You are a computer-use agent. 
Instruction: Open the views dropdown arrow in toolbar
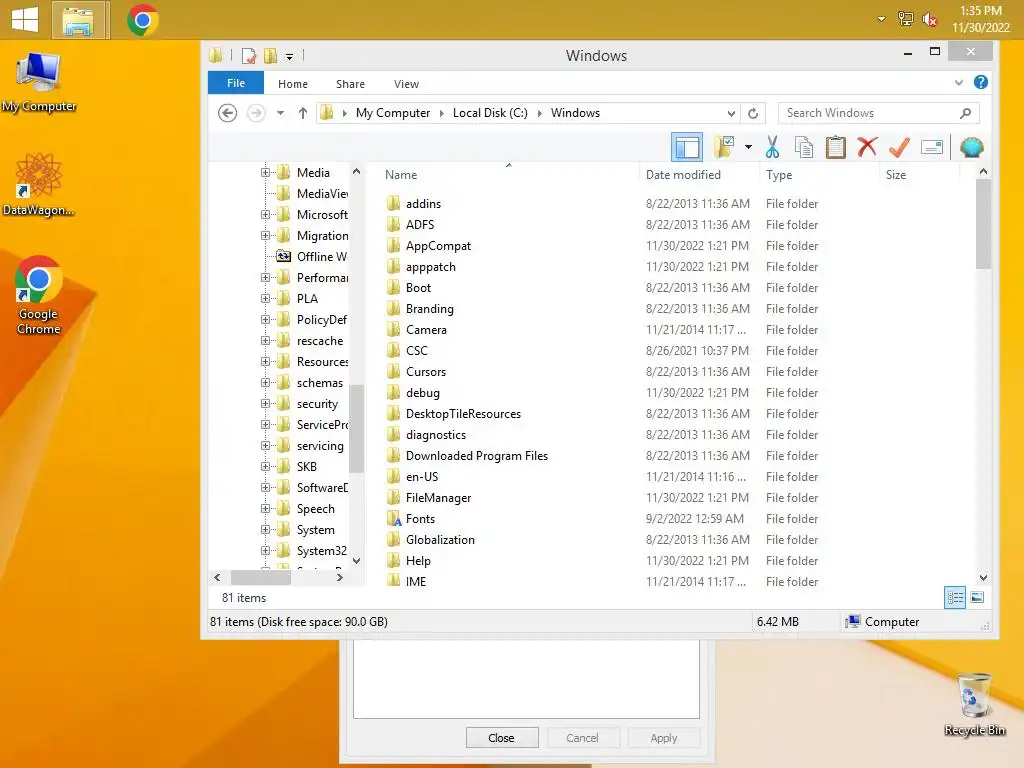click(748, 148)
